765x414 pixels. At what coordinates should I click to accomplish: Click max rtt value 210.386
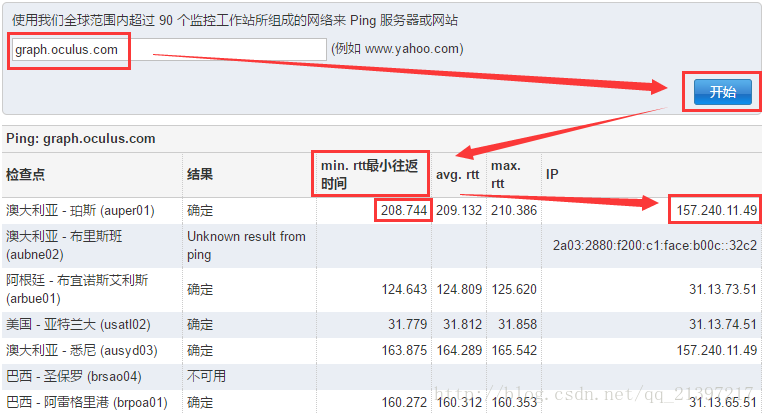coord(514,210)
